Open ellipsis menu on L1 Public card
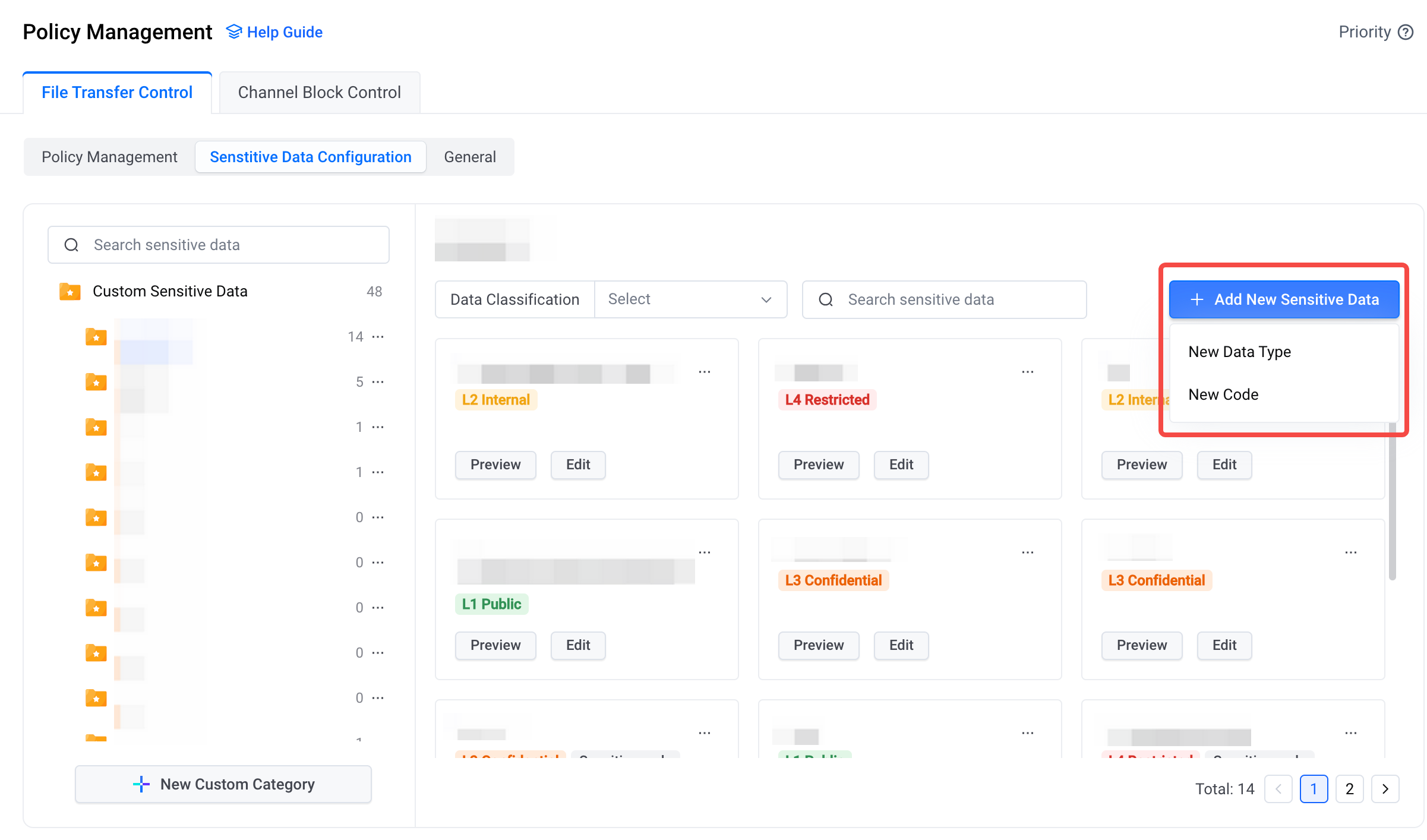Viewport: 1427px width, 840px height. [x=705, y=552]
